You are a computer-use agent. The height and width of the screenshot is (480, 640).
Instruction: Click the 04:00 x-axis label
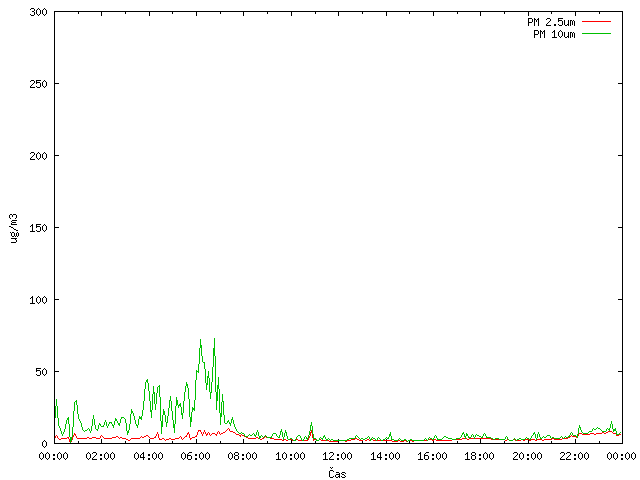[149, 456]
